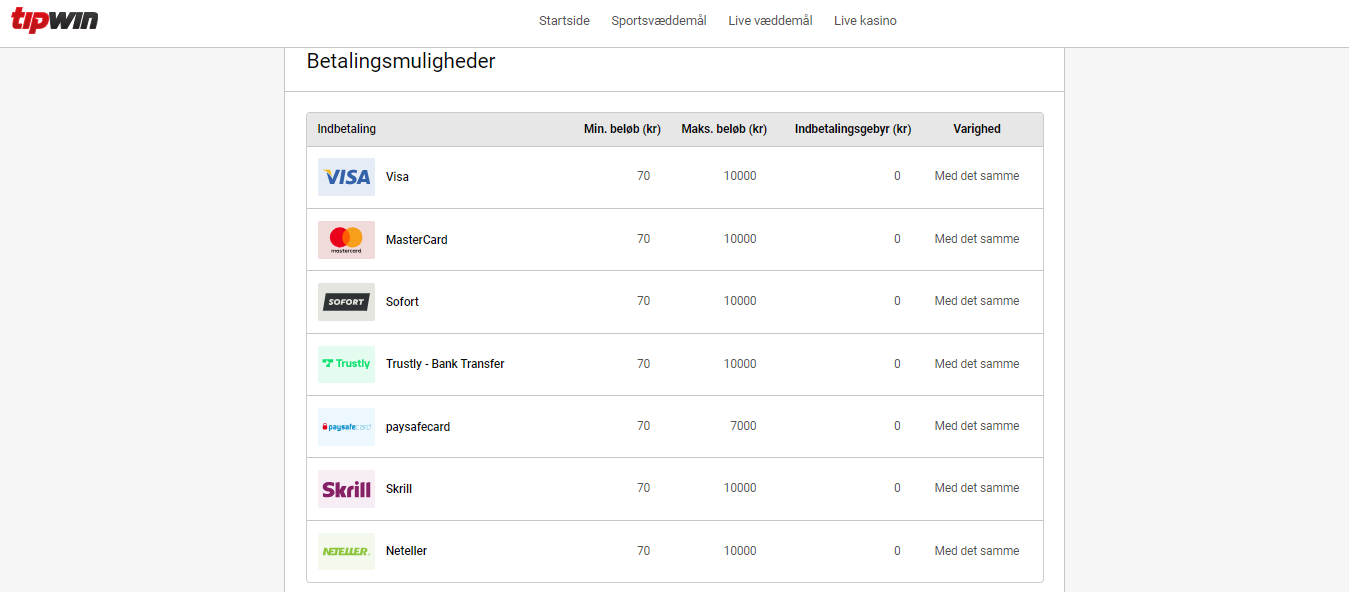Click the MasterCard logo
This screenshot has height=592, width=1349.
tap(346, 240)
